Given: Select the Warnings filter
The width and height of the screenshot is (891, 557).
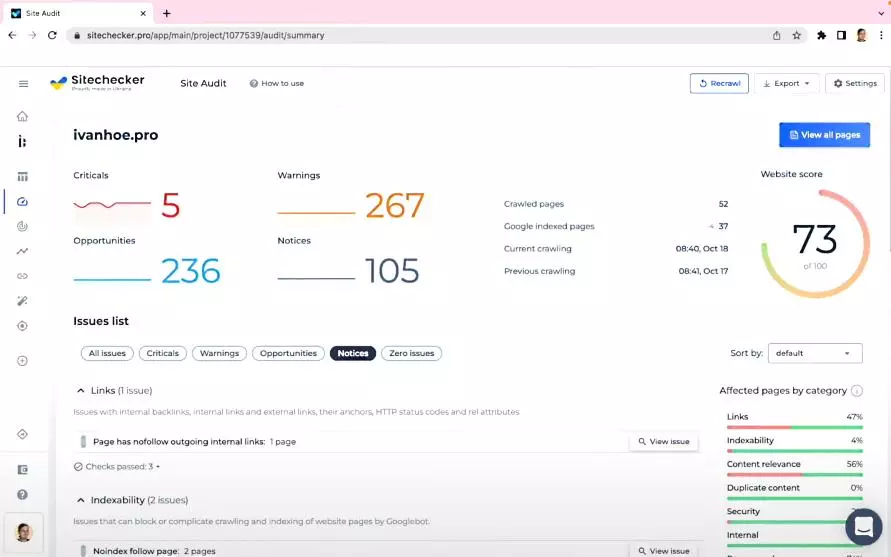Looking at the screenshot, I should [219, 354].
